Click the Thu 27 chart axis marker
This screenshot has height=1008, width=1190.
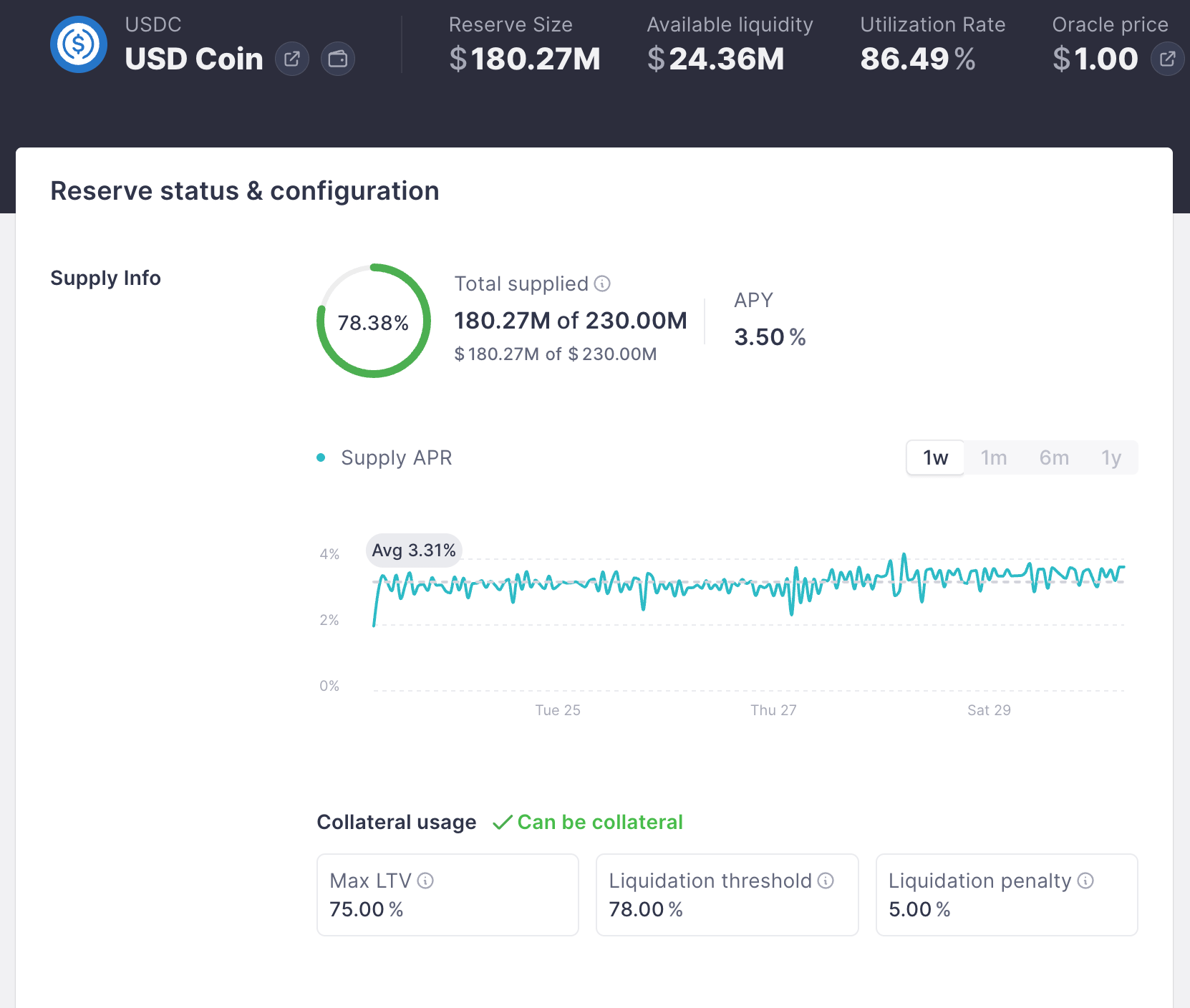point(773,710)
